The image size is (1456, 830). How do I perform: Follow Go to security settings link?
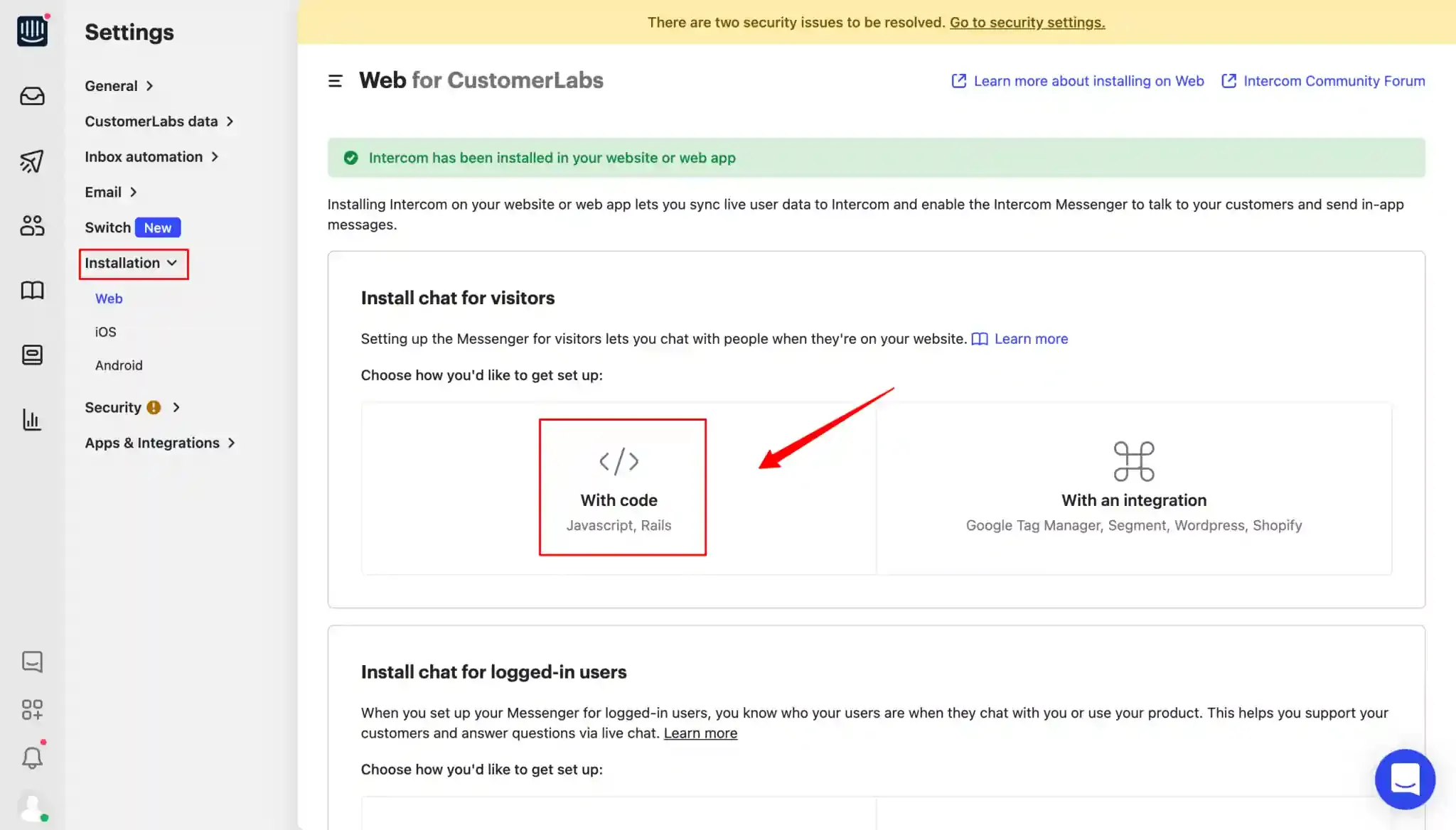[x=1027, y=22]
